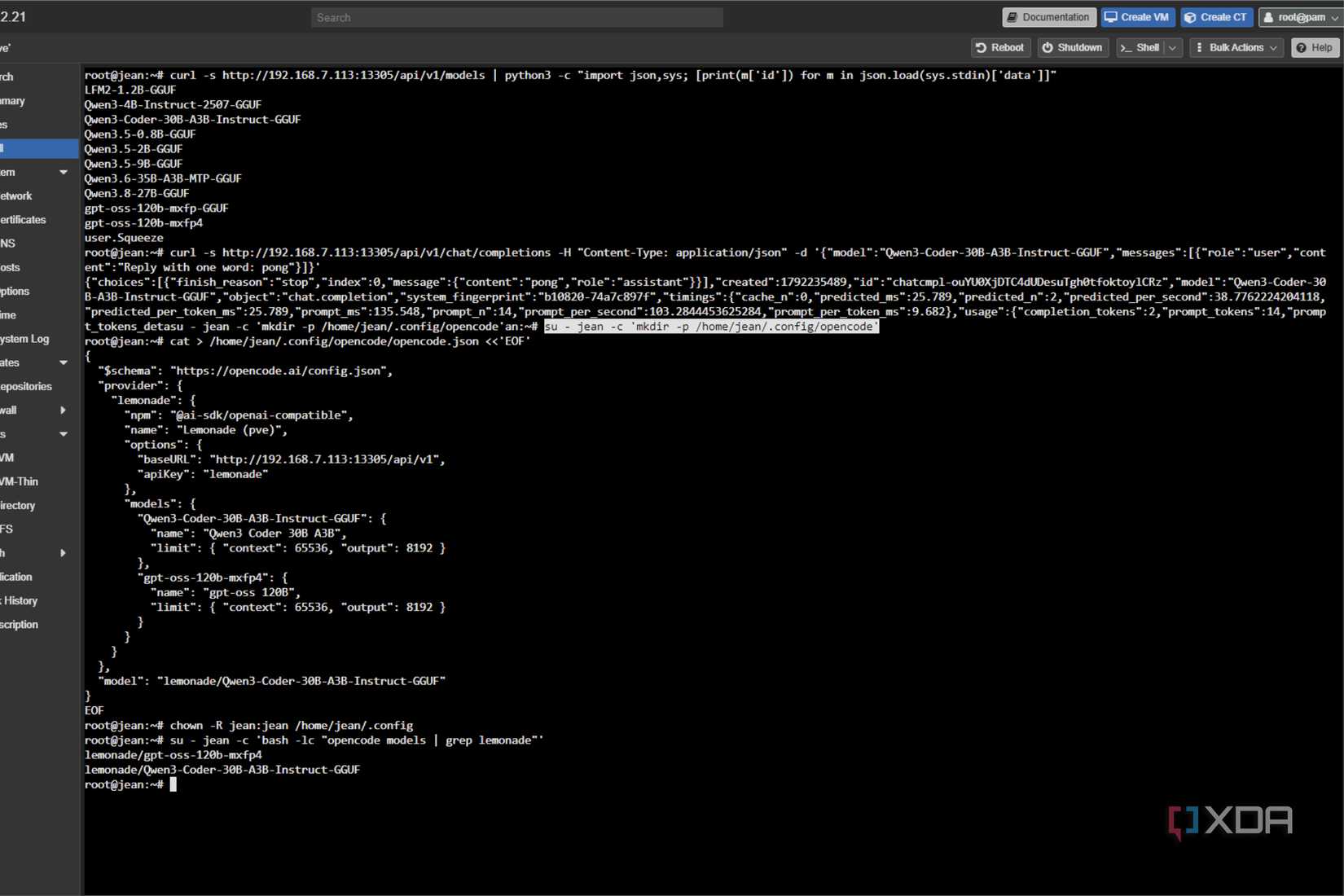Click the highlighted 'su - jean -c mkdir' command
The height and width of the screenshot is (896, 1344).
(712, 327)
